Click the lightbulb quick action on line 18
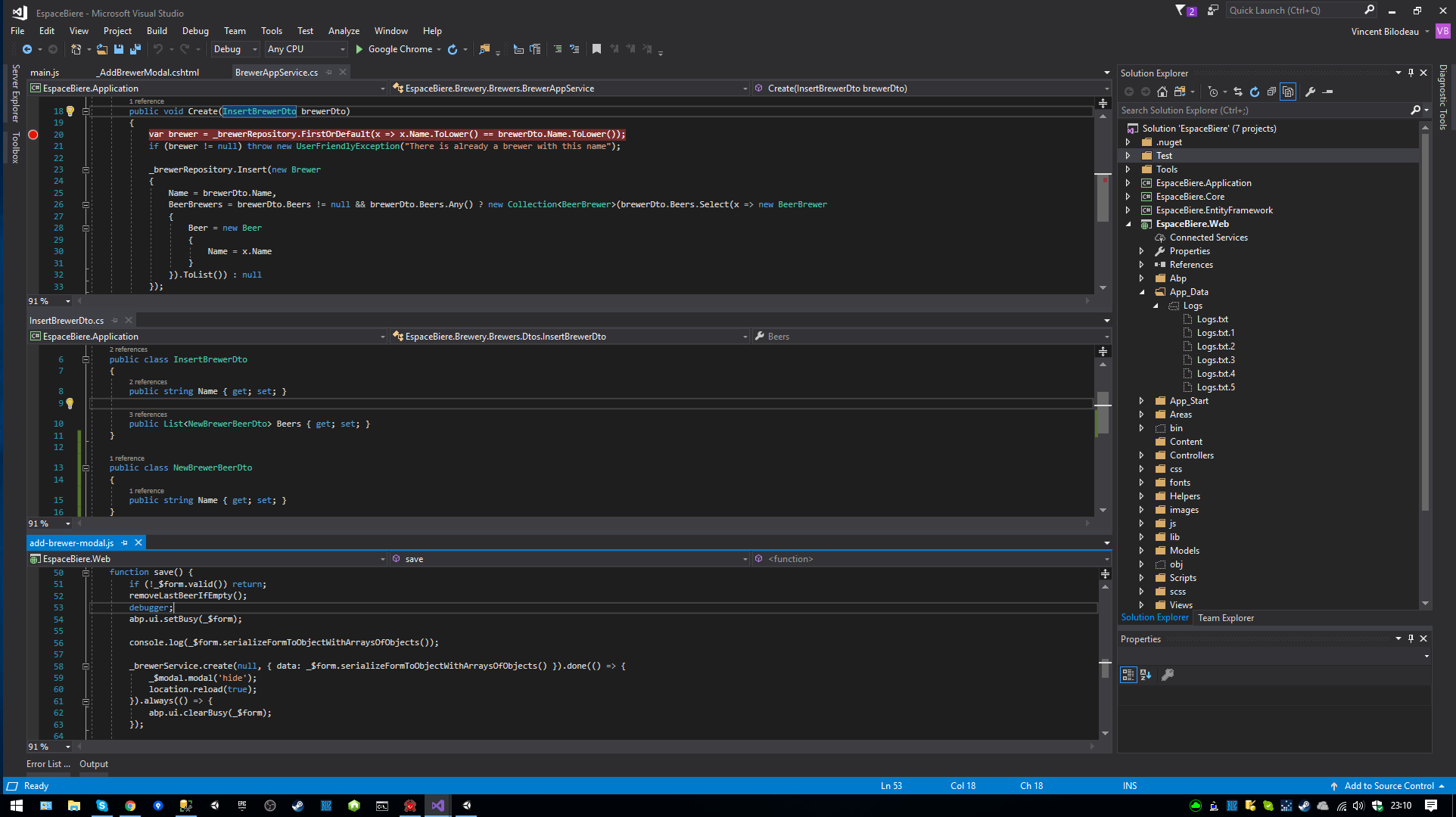 tap(70, 111)
